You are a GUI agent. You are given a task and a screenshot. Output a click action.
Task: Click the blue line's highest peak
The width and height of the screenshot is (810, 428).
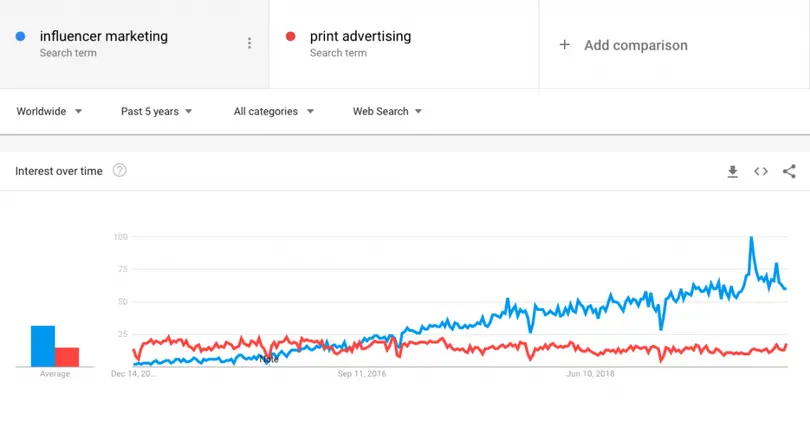(x=751, y=239)
